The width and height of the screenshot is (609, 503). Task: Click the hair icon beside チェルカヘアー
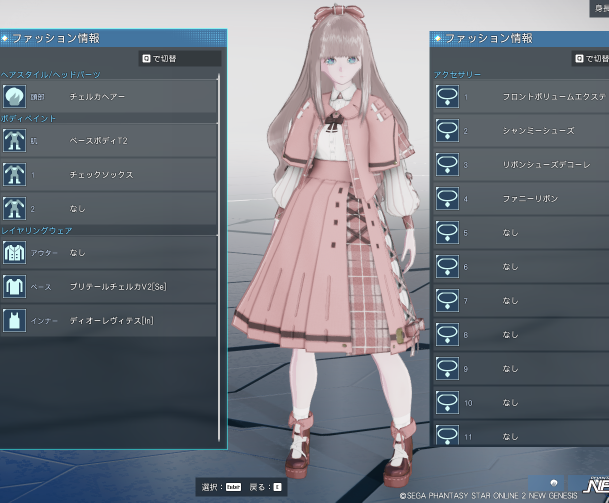(14, 96)
